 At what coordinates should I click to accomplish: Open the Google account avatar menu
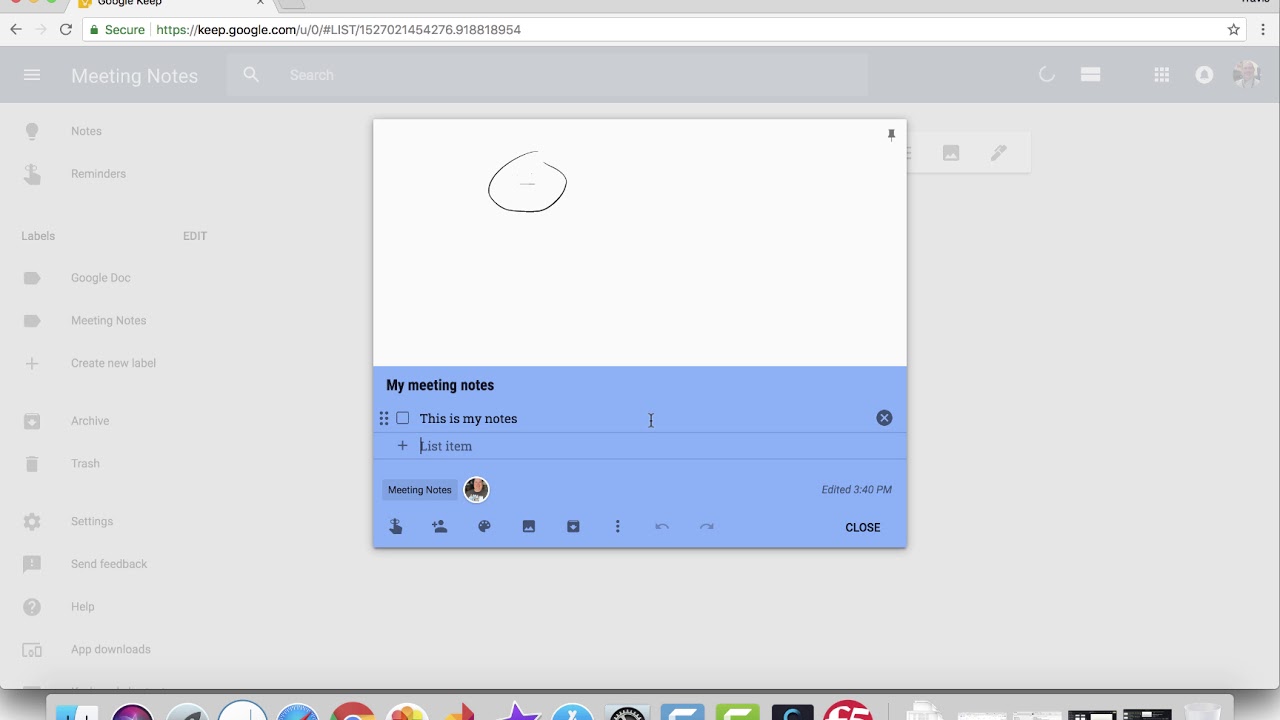coord(1246,75)
